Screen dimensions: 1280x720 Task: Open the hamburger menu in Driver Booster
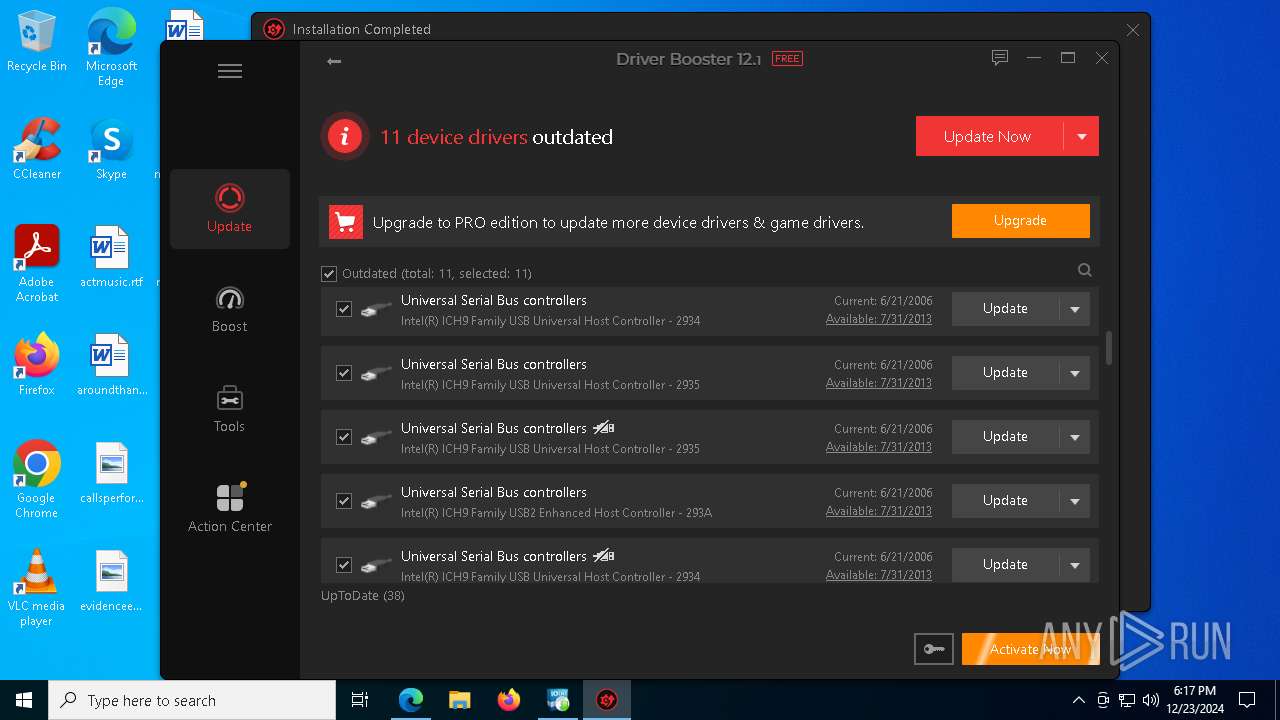click(x=230, y=71)
